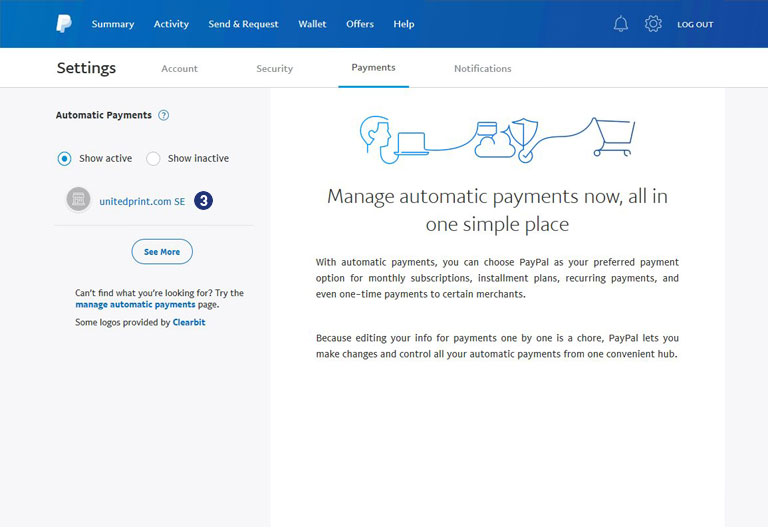Go to the Activity page
The width and height of the screenshot is (768, 530).
pyautogui.click(x=171, y=24)
